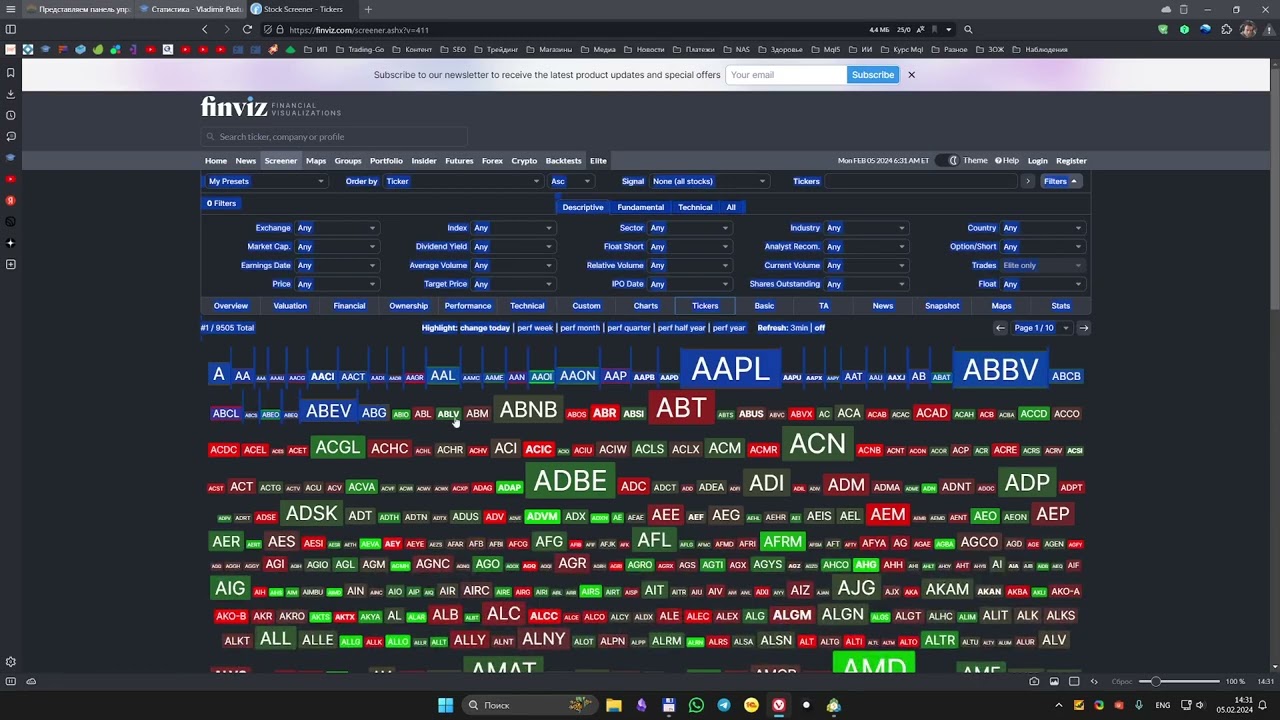The height and width of the screenshot is (720, 1280).
Task: Open the Portfolio navigation item
Action: pyautogui.click(x=386, y=161)
